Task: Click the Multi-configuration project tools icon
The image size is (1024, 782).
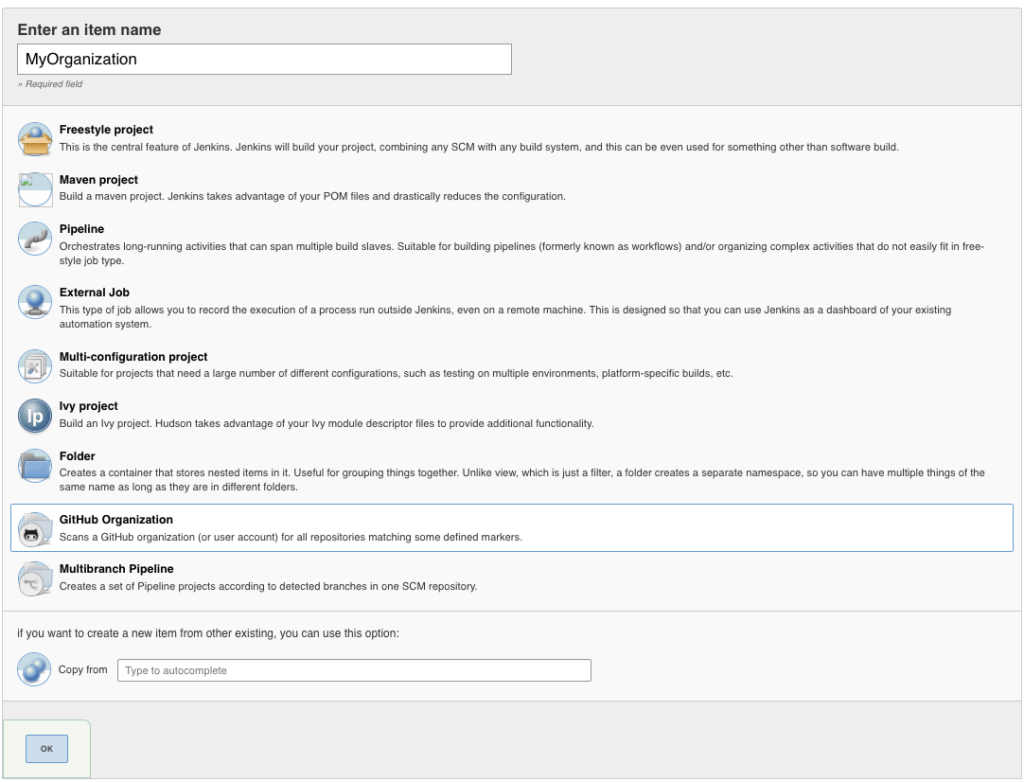Action: [35, 366]
